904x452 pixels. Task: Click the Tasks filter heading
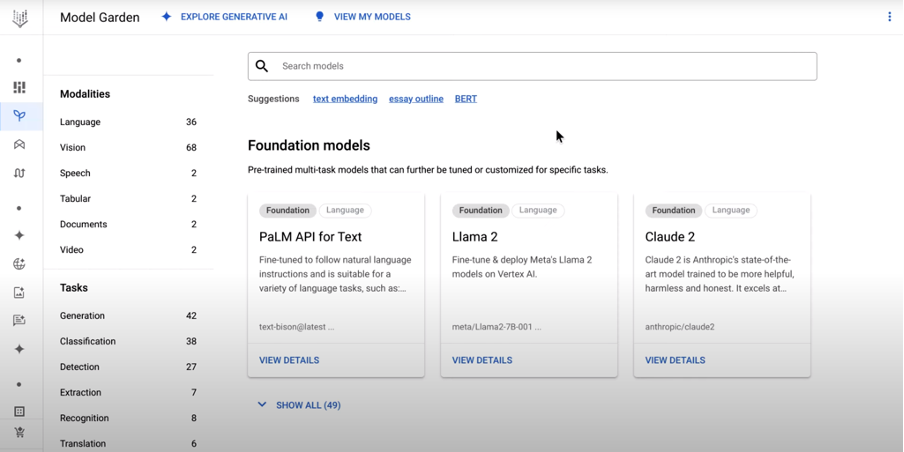tap(74, 288)
